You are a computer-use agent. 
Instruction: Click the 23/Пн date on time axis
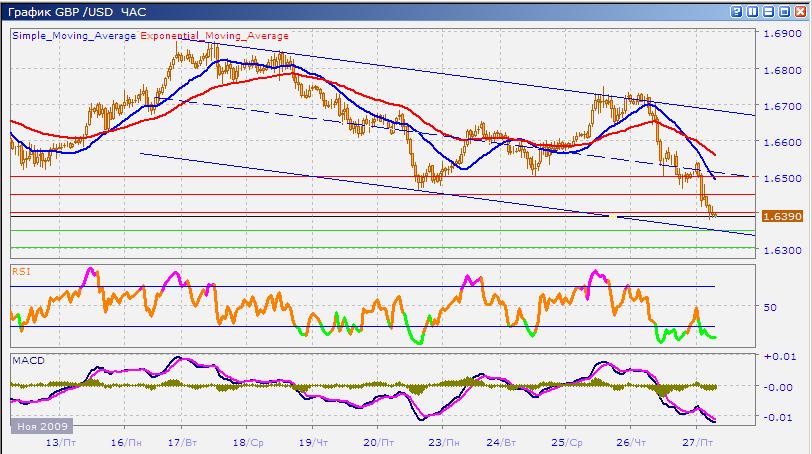(x=443, y=440)
